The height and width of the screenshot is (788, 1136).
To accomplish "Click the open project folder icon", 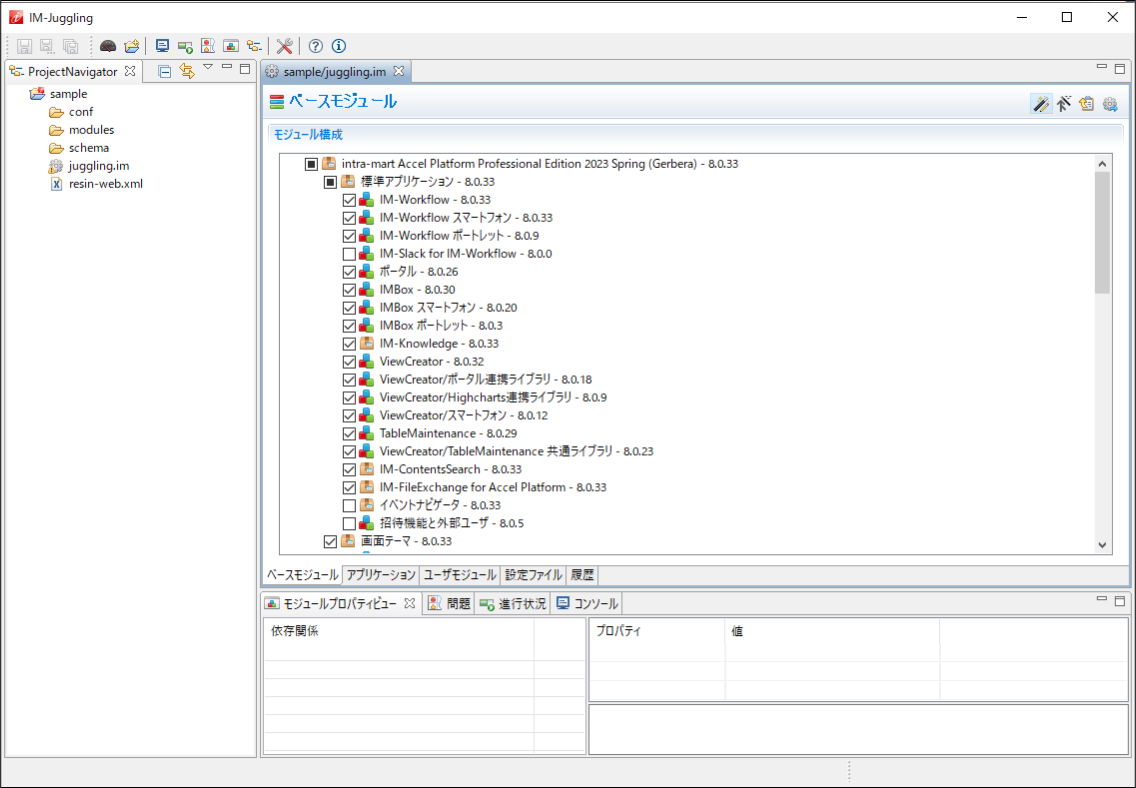I will pos(131,46).
